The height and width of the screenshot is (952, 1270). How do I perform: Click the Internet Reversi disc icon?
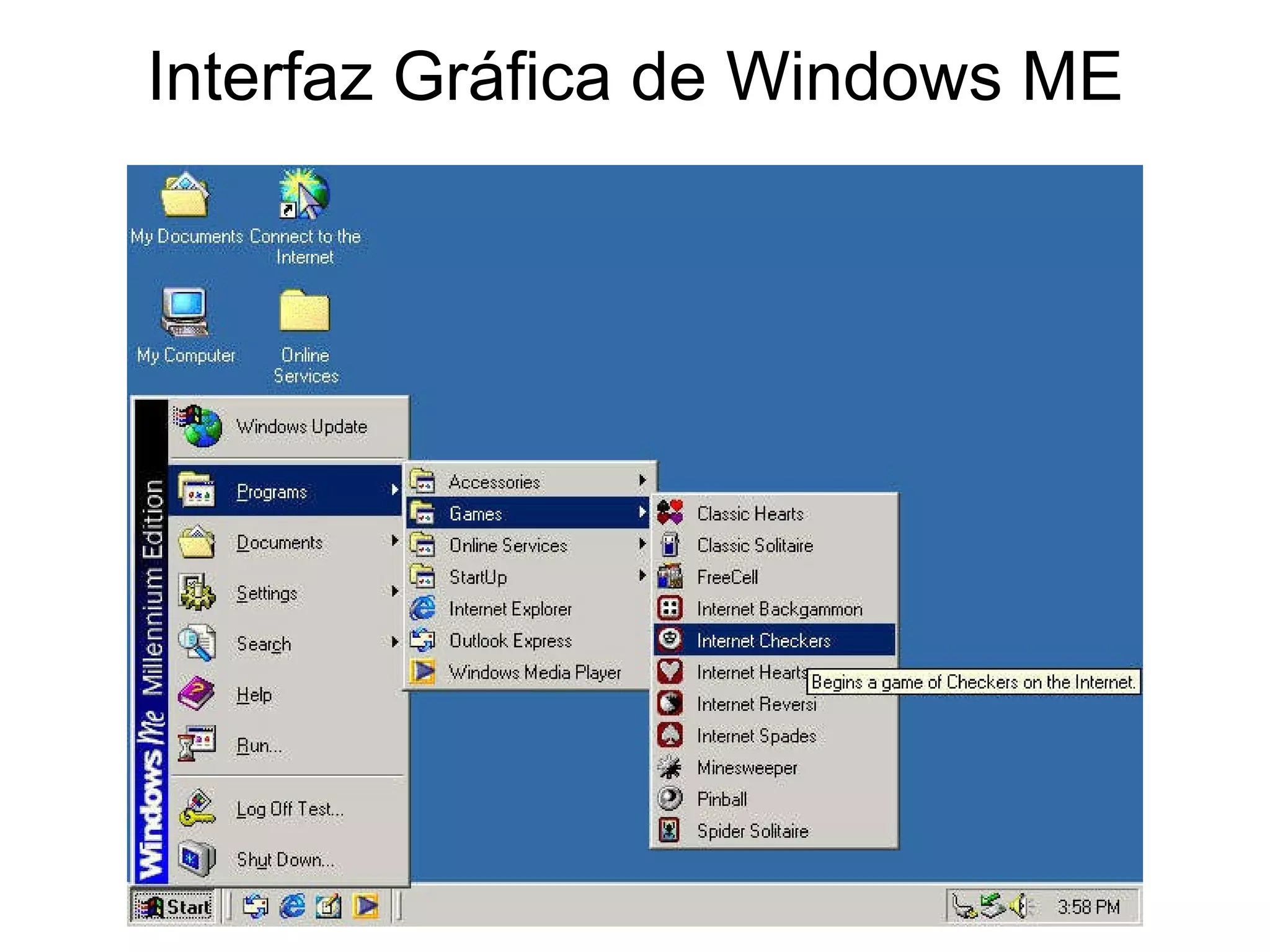(670, 703)
